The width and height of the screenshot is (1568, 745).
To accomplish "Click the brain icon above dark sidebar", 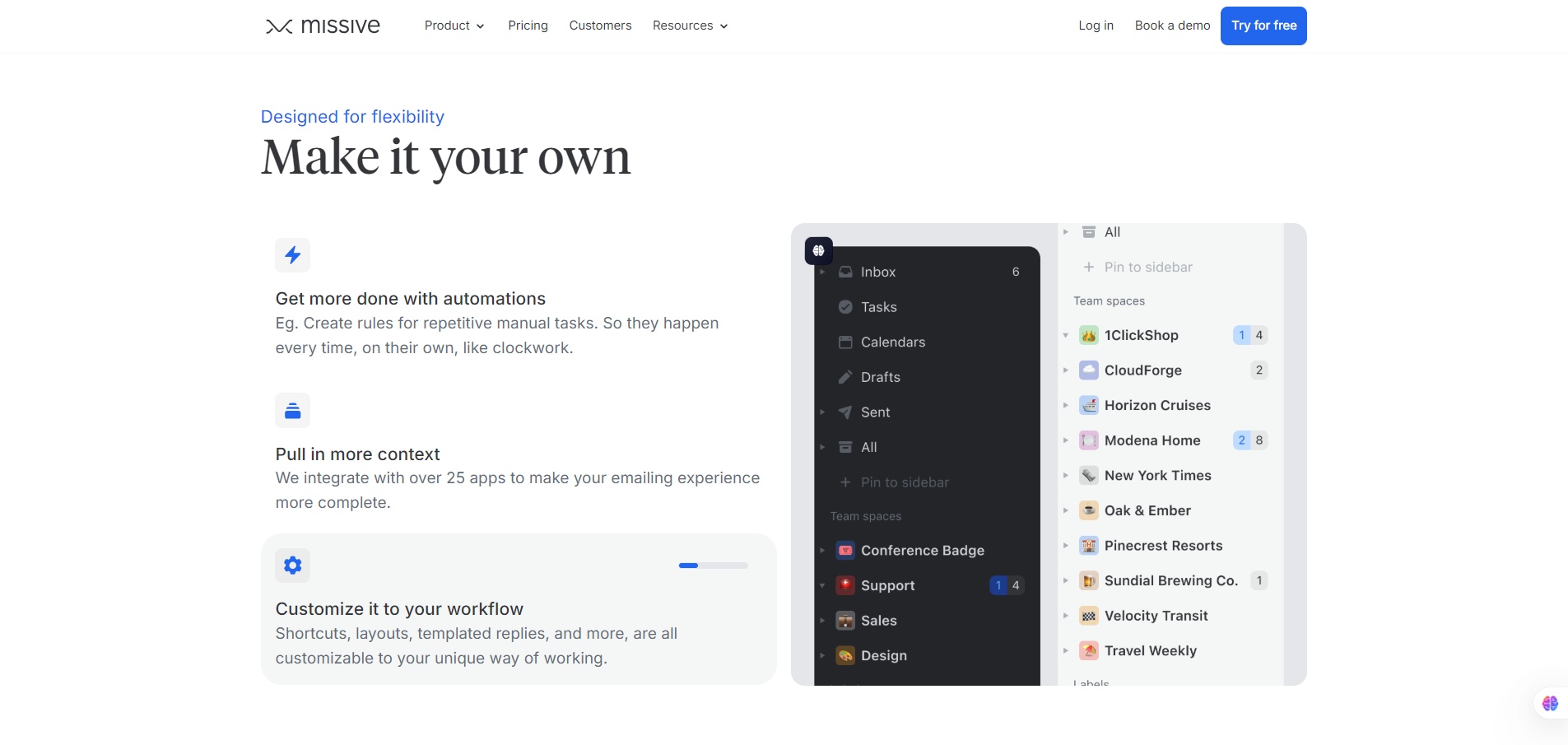I will (x=818, y=250).
